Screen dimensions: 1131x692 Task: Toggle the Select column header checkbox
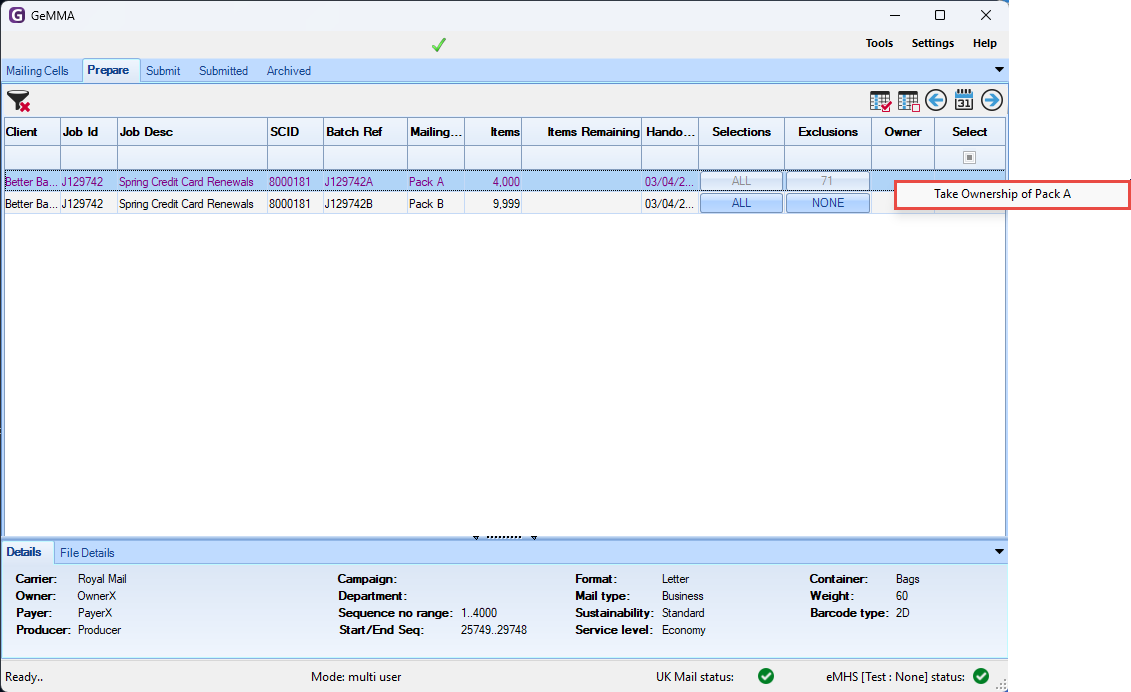pos(969,157)
